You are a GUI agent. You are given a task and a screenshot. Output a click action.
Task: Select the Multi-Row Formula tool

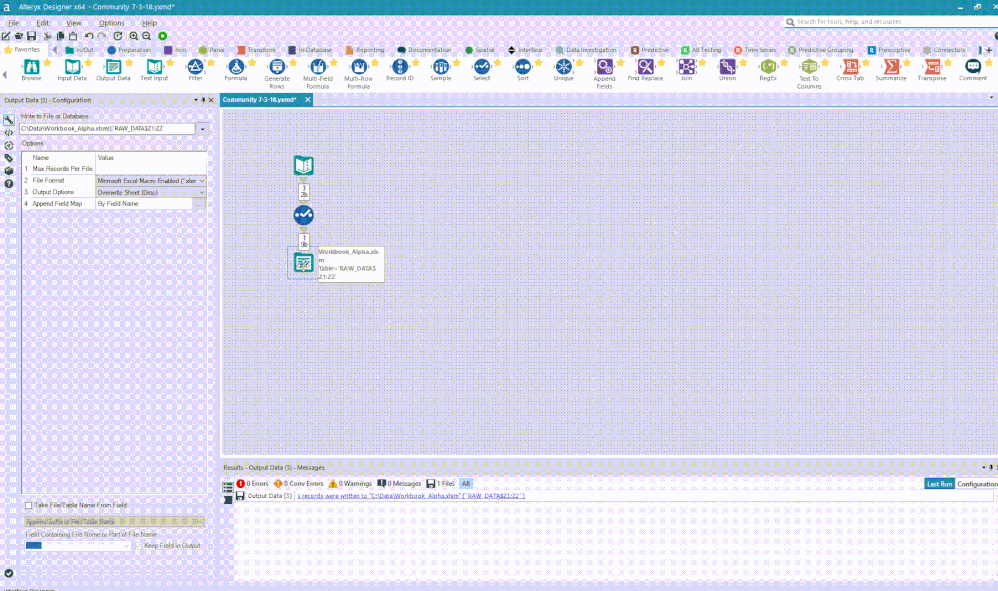[x=358, y=74]
